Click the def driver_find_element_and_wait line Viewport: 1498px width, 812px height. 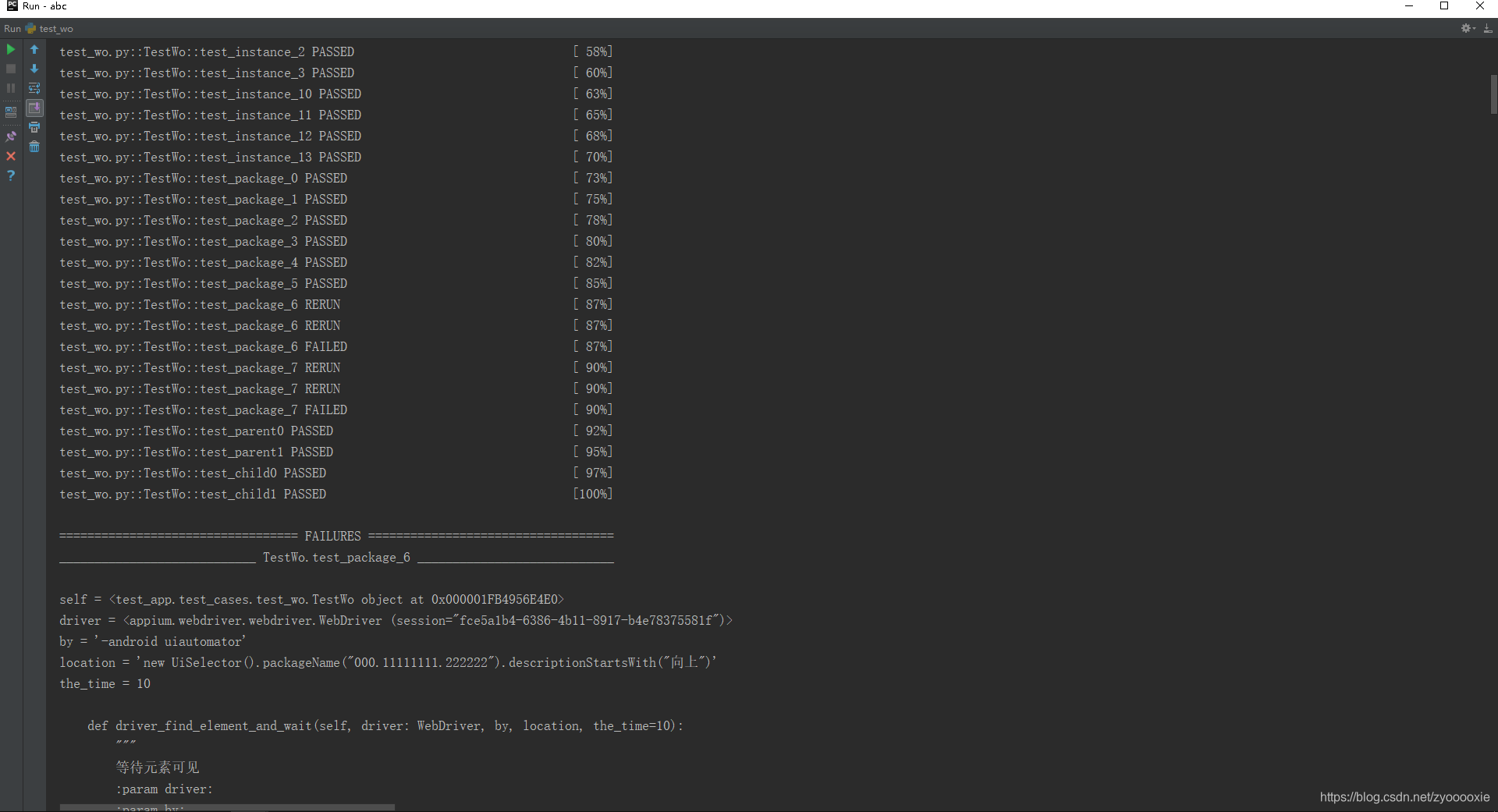click(385, 725)
